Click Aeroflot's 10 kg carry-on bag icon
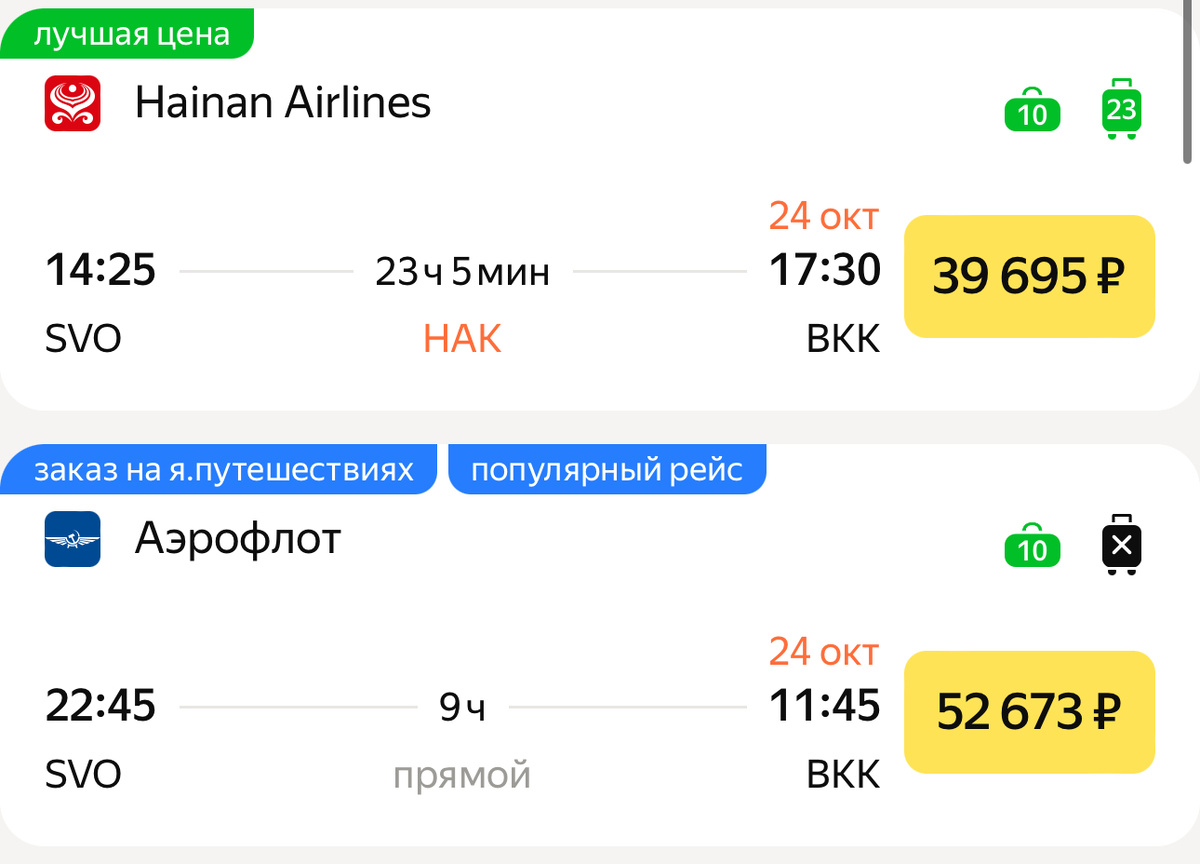The height and width of the screenshot is (864, 1200). click(1032, 546)
